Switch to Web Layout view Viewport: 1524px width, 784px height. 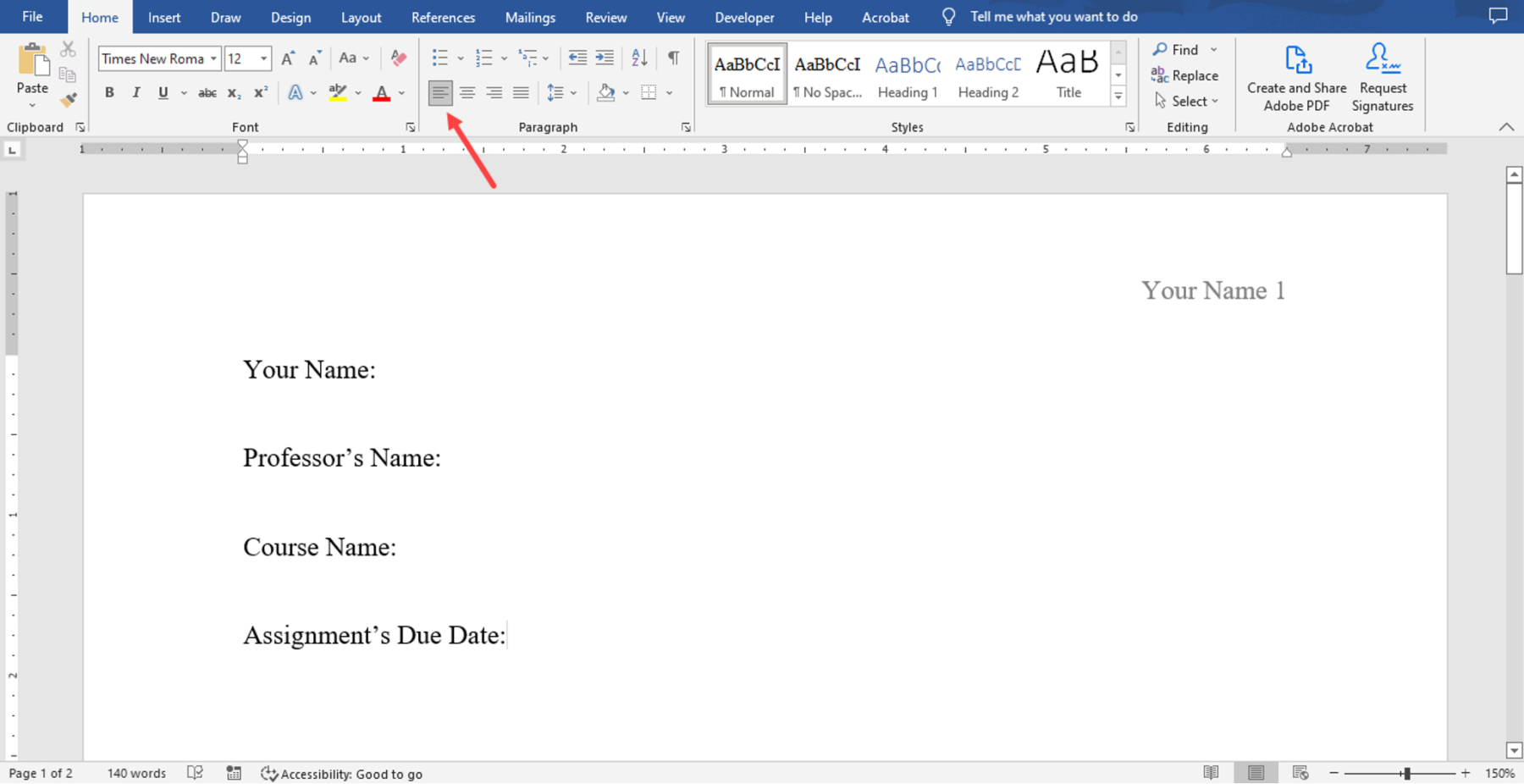(x=1300, y=773)
